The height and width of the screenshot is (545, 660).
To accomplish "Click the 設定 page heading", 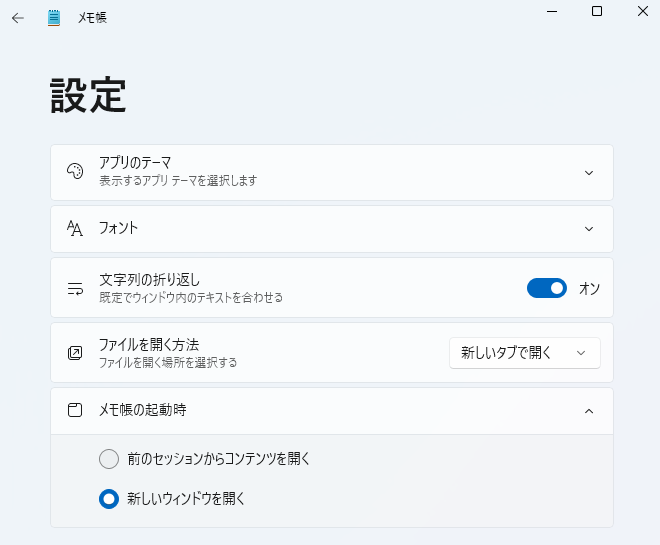I will coord(88,95).
